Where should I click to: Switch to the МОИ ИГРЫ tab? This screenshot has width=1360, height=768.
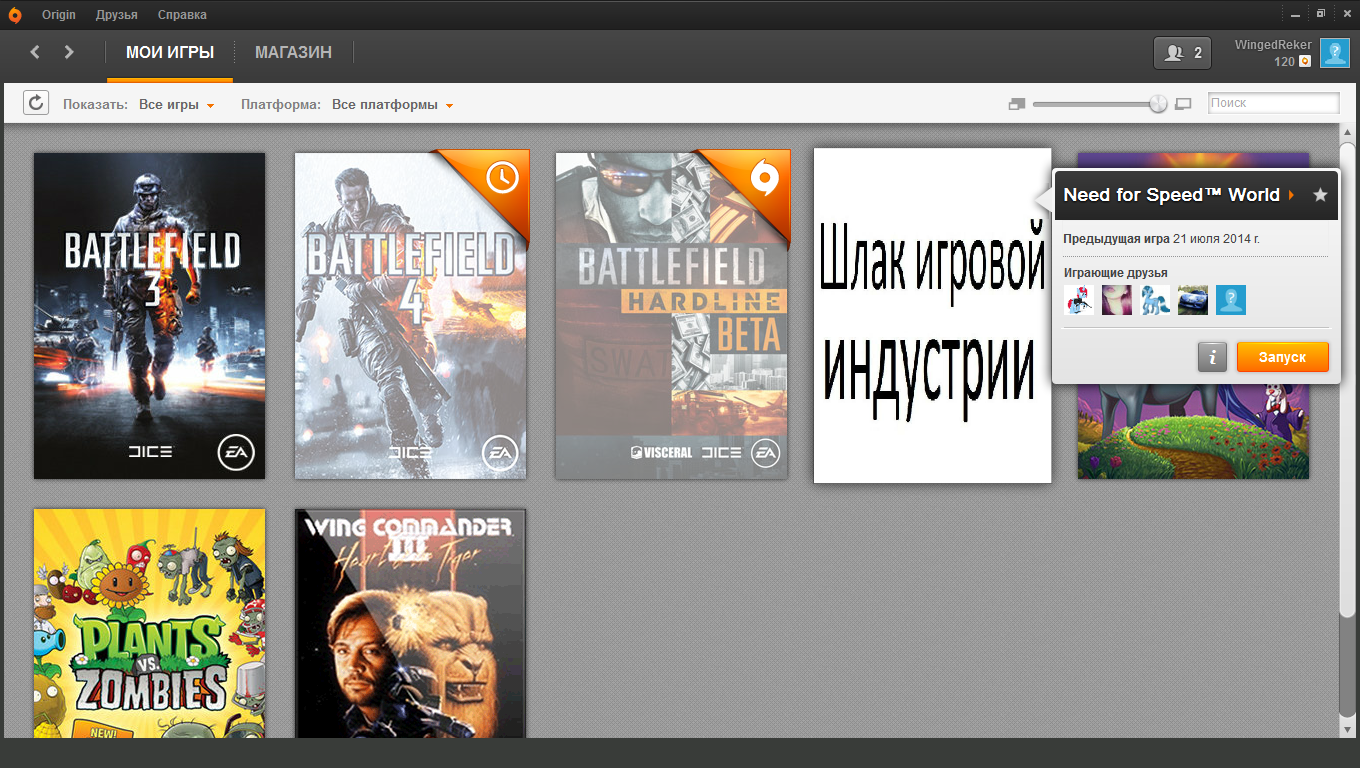tap(170, 53)
